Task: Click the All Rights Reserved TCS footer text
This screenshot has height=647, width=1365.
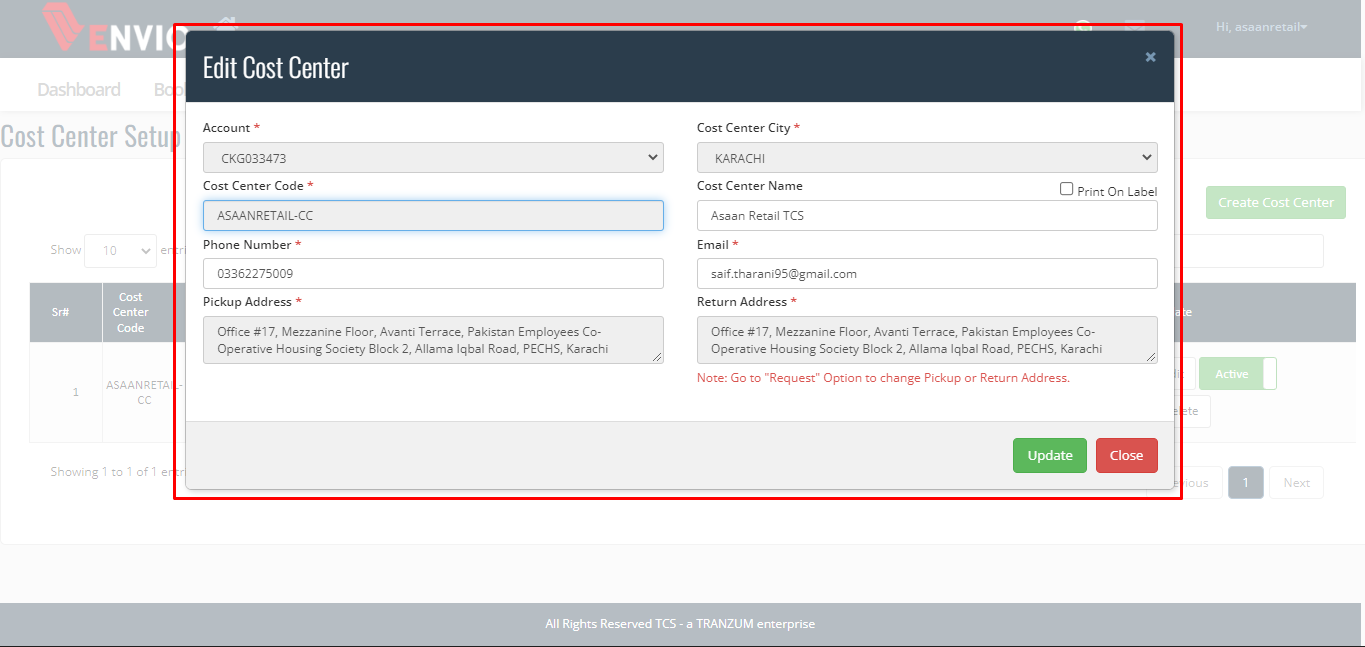Action: [x=680, y=624]
